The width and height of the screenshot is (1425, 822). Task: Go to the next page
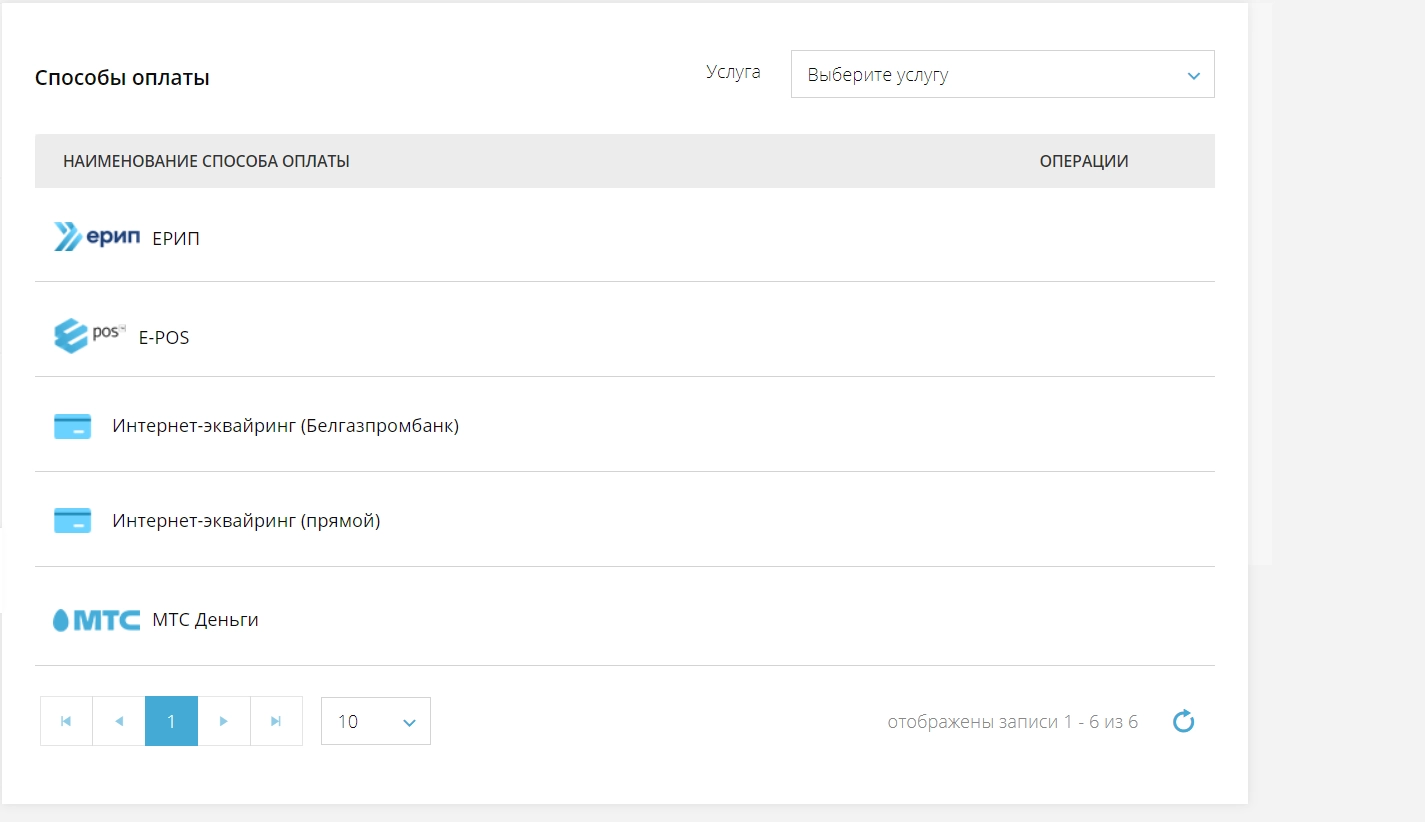(x=224, y=721)
